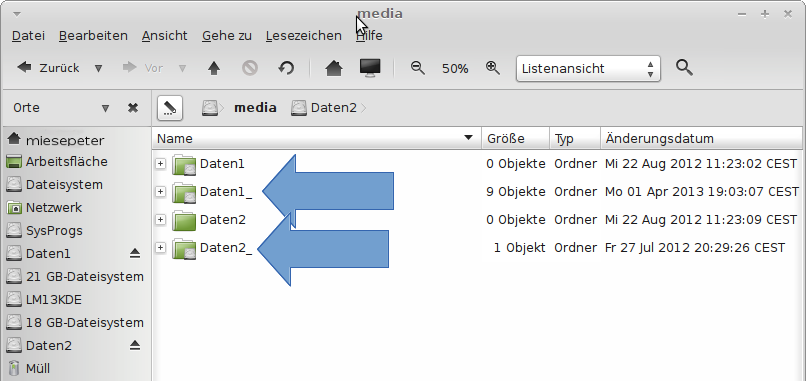The width and height of the screenshot is (806, 381).
Task: Eject the Daten2 drive in the sidebar
Action: coord(135,346)
